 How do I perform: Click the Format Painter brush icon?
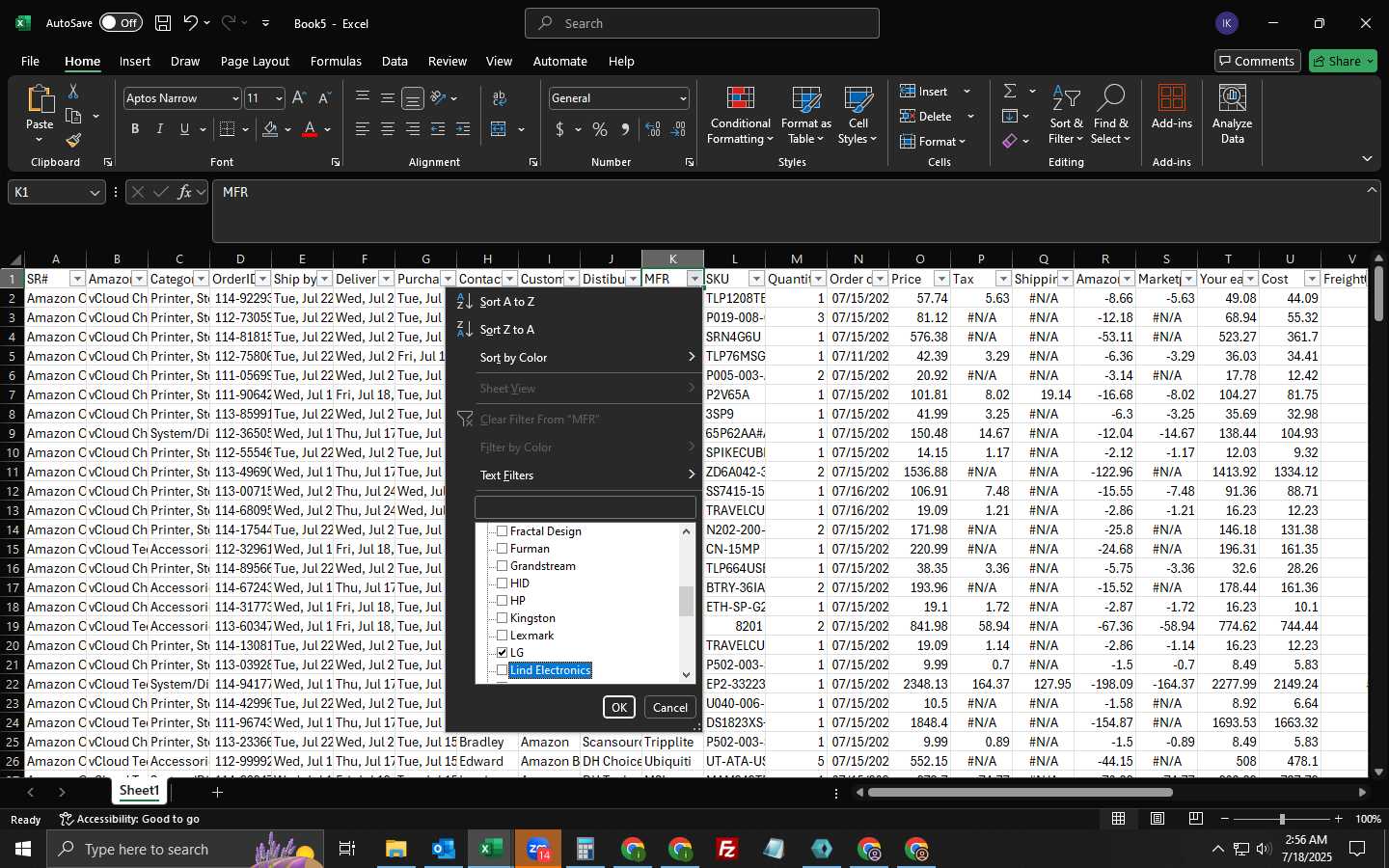[73, 141]
